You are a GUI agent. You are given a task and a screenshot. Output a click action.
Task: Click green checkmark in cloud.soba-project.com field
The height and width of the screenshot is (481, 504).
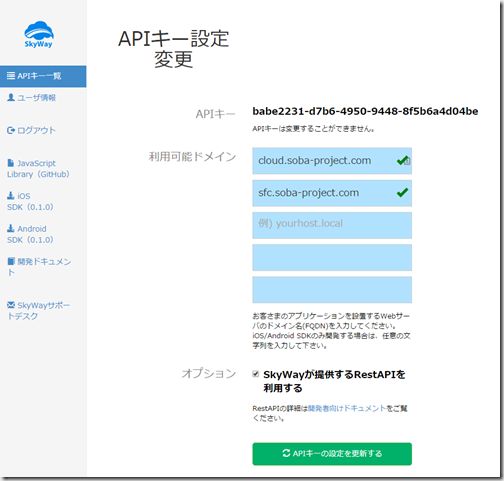pos(402,161)
